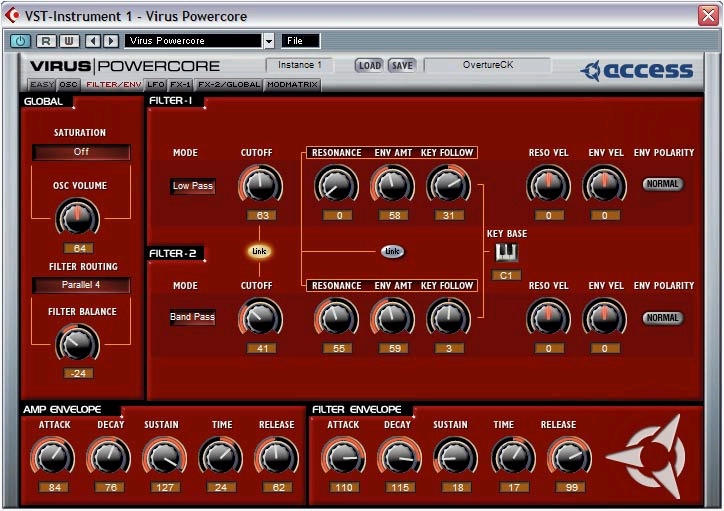This screenshot has height=511, width=724.
Task: Click the Filter-1 Cutoff knob
Action: [x=260, y=185]
